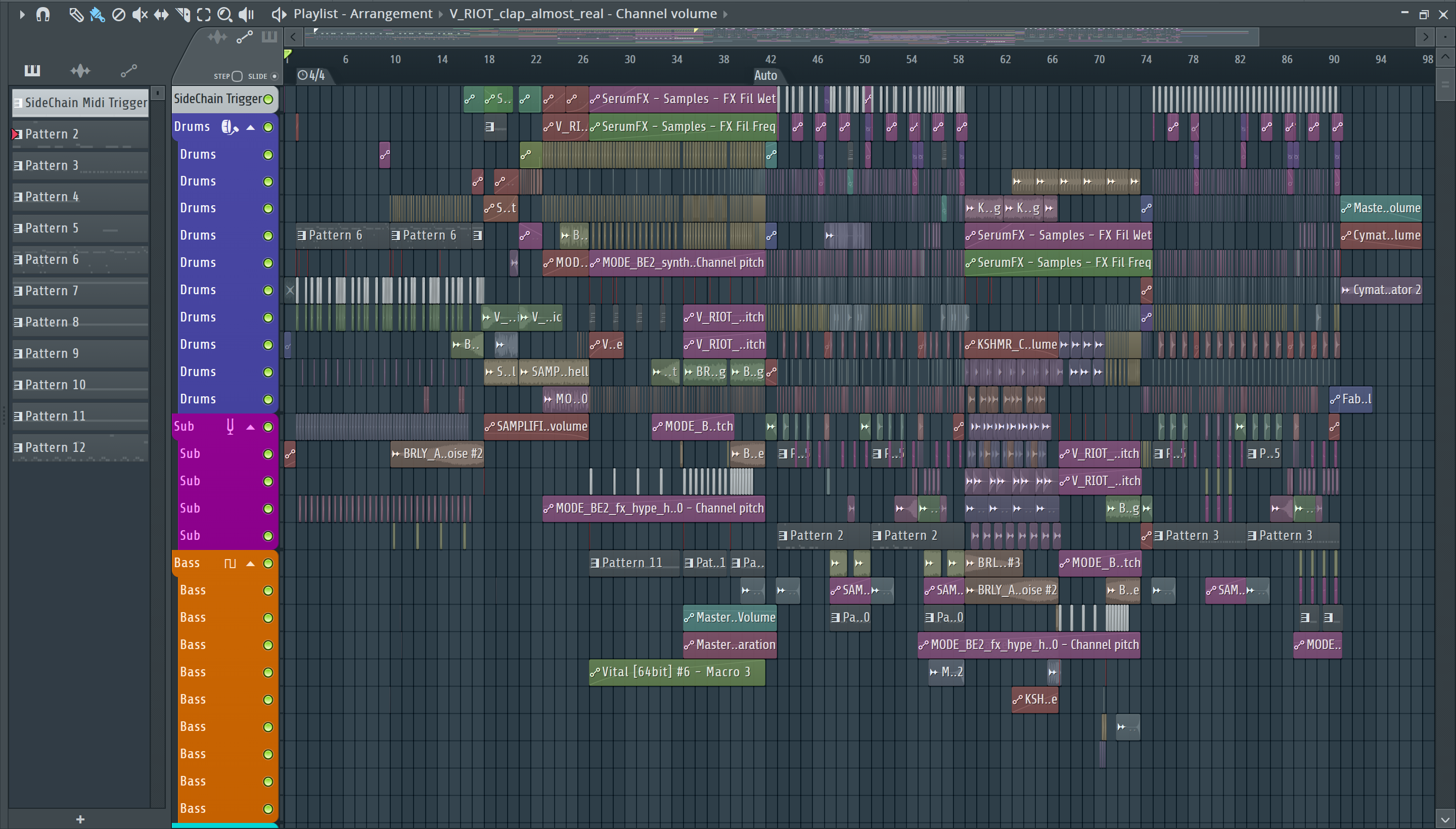Toggle the magnet snap option
This screenshot has height=829, width=1456.
click(x=42, y=14)
